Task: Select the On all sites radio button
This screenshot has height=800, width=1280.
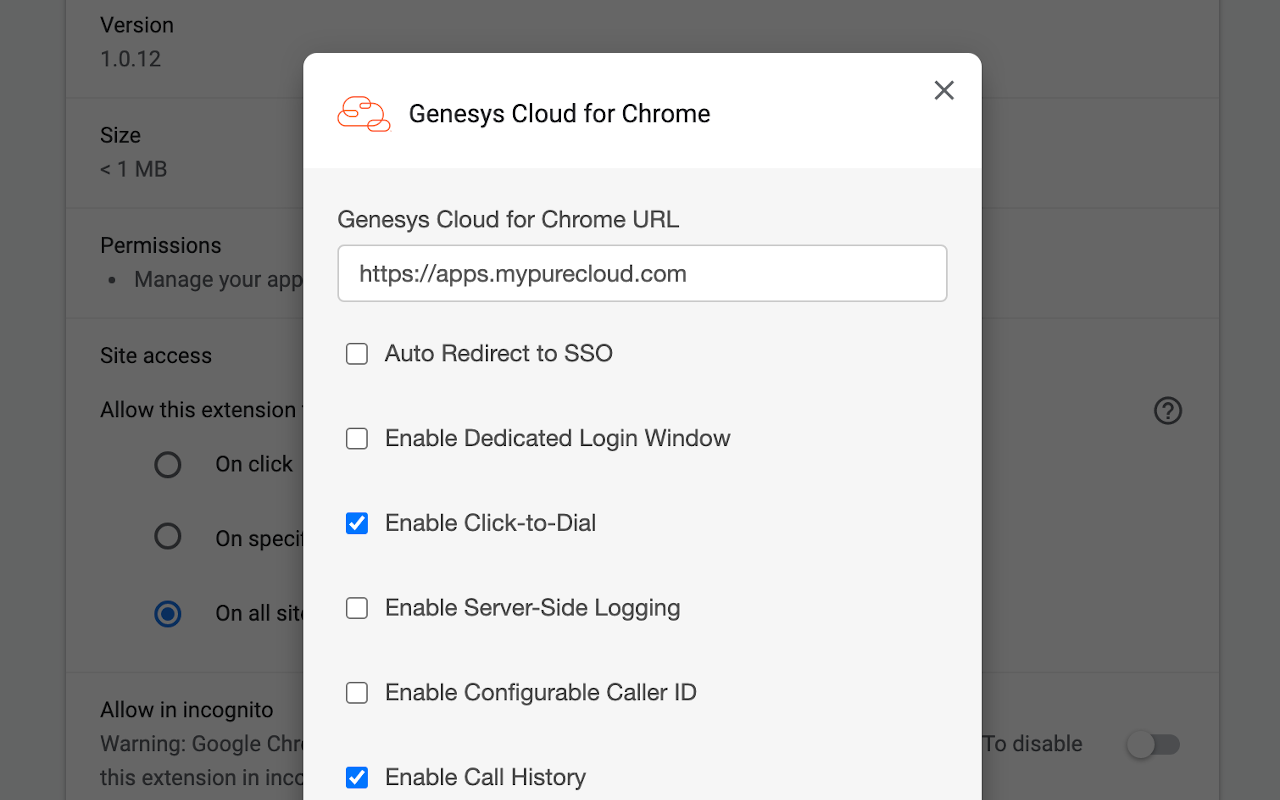Action: tap(168, 613)
